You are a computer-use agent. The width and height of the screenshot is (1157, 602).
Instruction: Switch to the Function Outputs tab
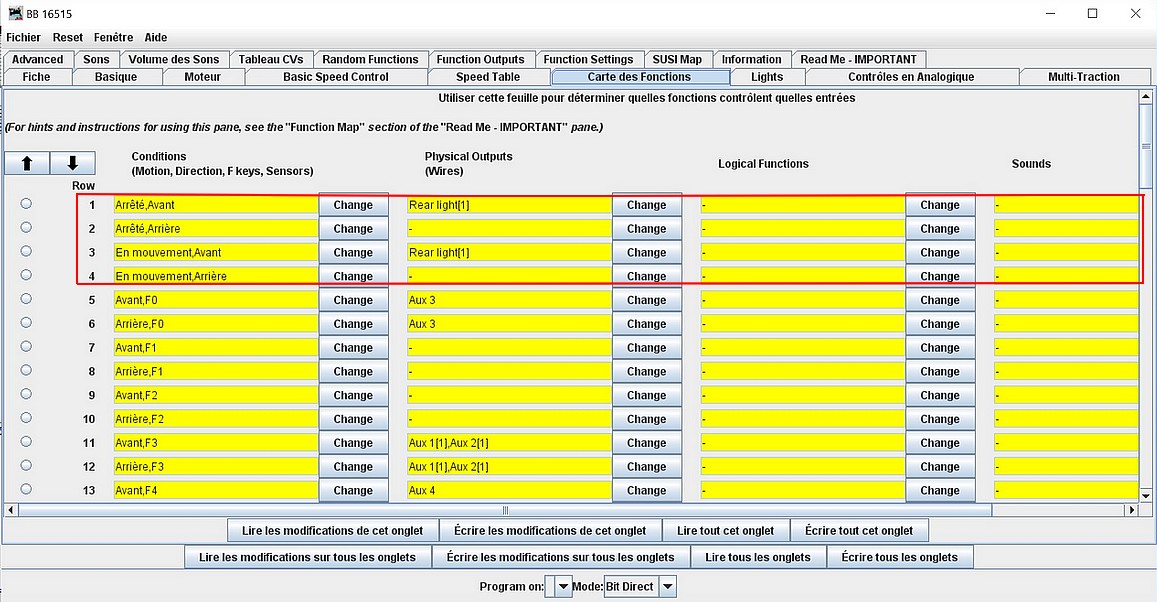click(480, 60)
